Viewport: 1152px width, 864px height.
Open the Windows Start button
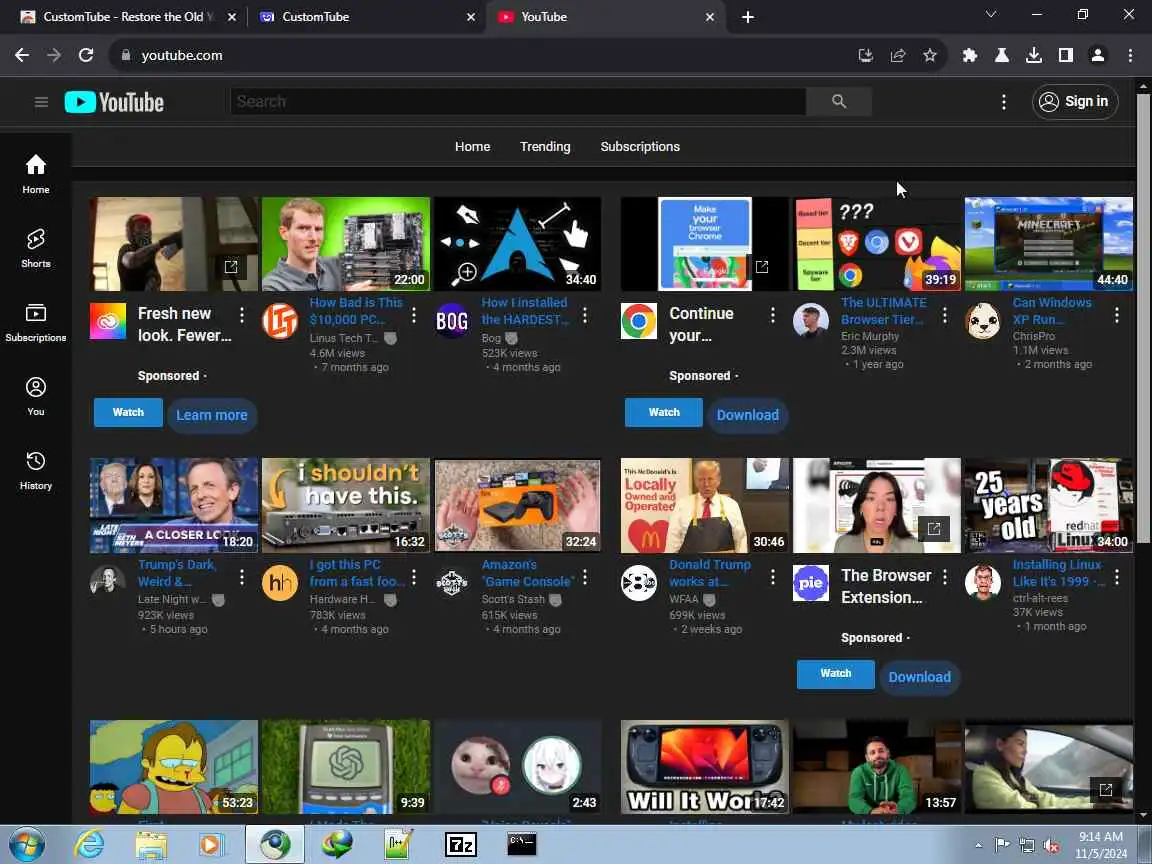coord(27,845)
